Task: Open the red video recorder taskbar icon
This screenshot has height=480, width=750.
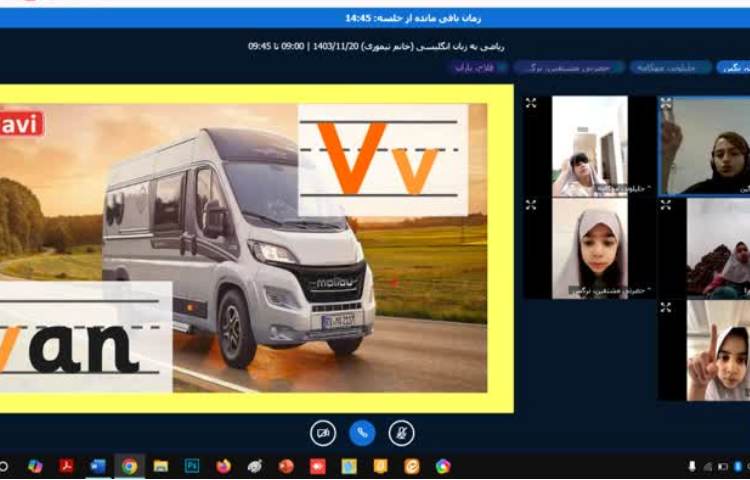Action: (318, 466)
